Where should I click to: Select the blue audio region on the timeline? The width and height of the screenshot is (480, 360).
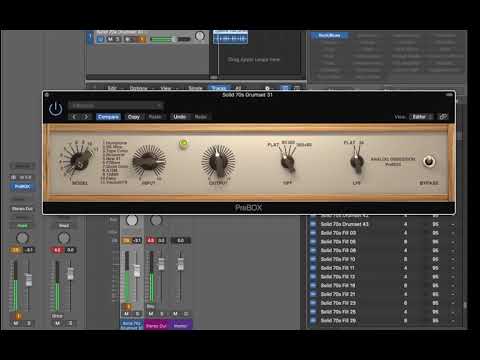click(x=230, y=37)
